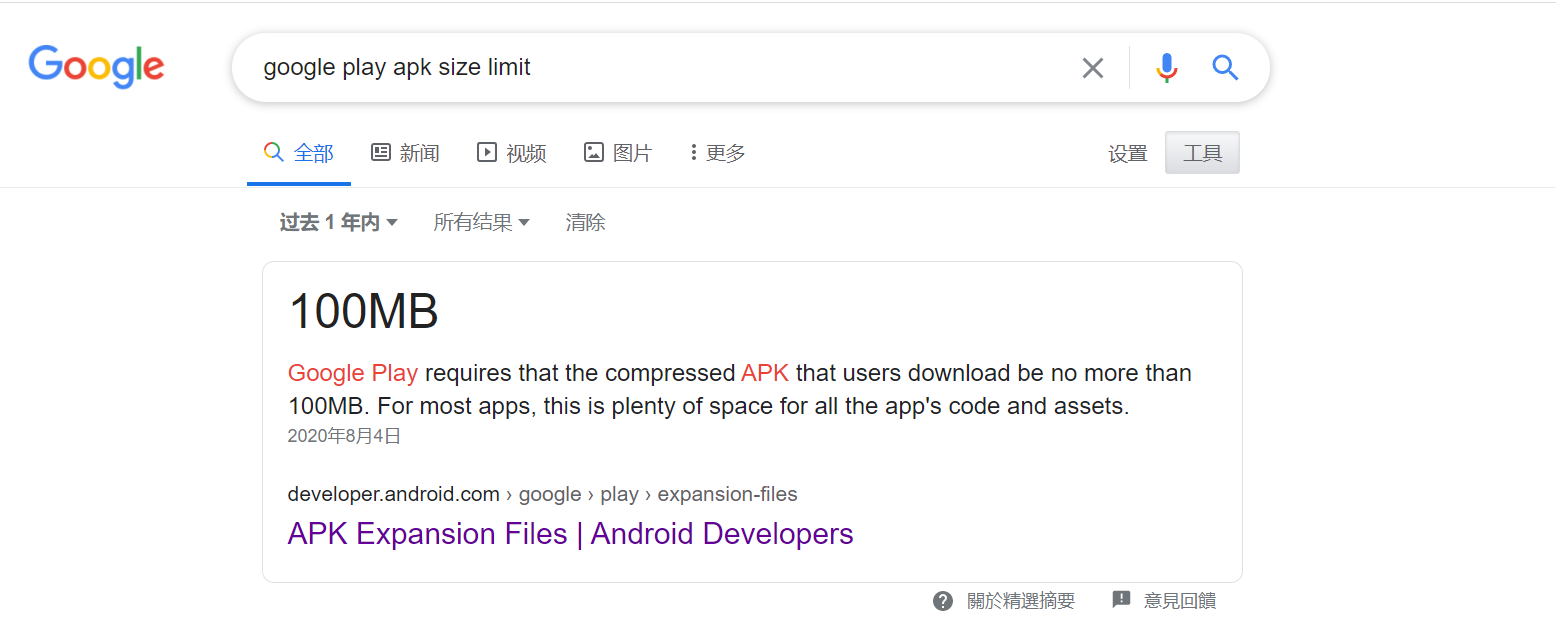Click the Google logo
The height and width of the screenshot is (638, 1556).
pos(96,67)
